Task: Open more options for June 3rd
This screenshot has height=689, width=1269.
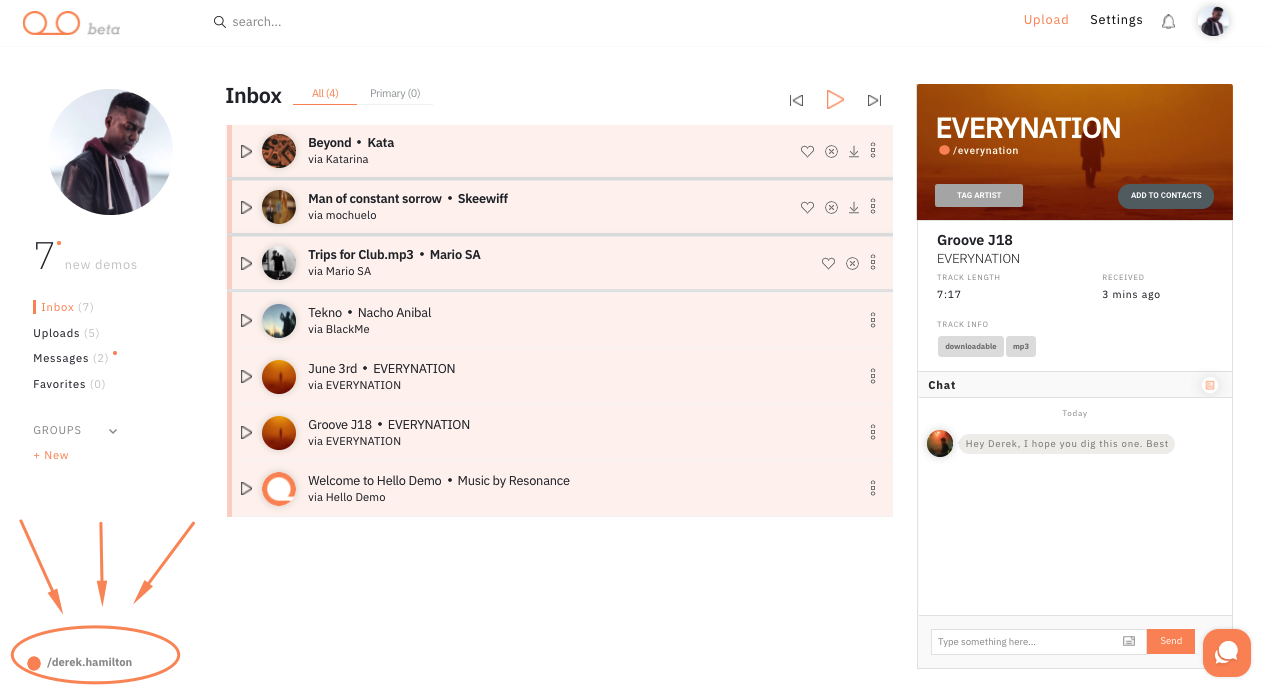Action: (873, 376)
